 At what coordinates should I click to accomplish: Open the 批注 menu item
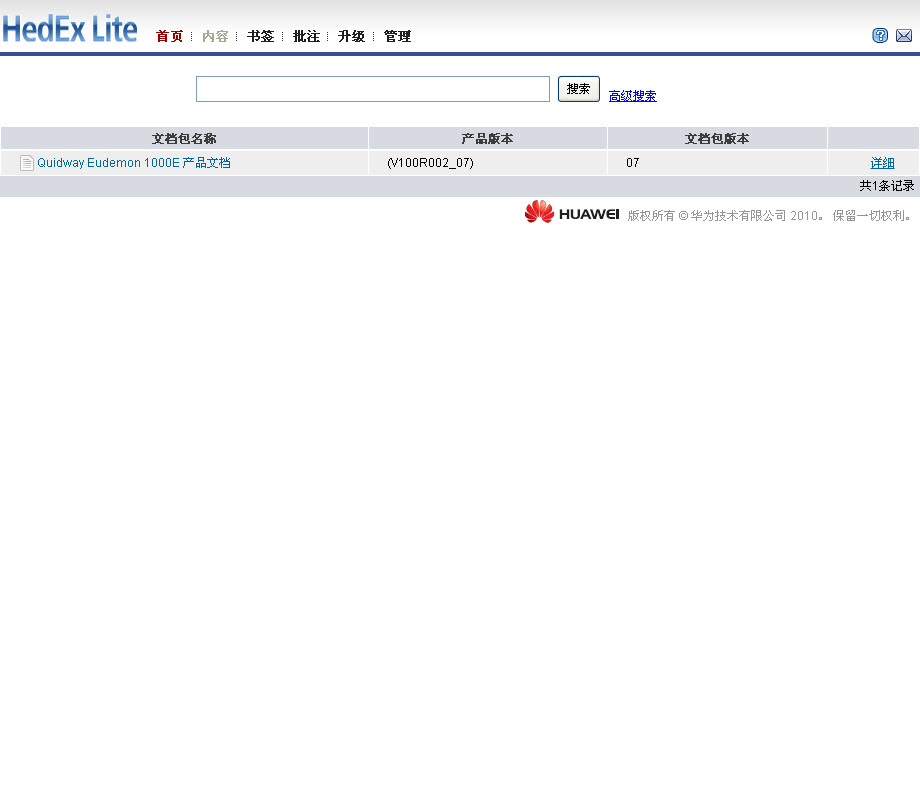(x=306, y=36)
